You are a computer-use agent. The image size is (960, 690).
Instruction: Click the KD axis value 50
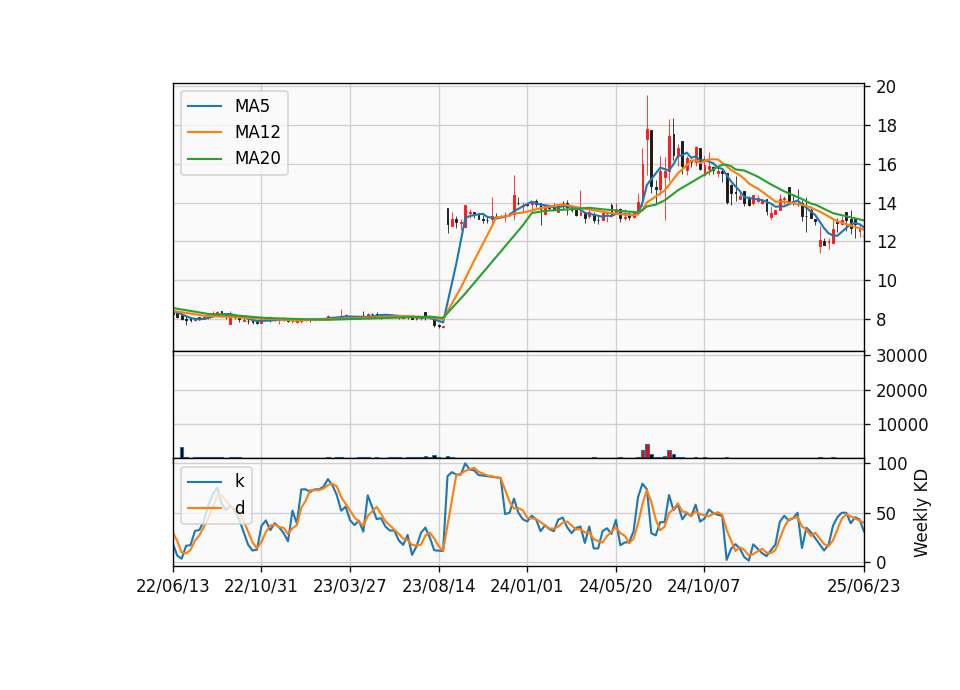click(x=886, y=514)
